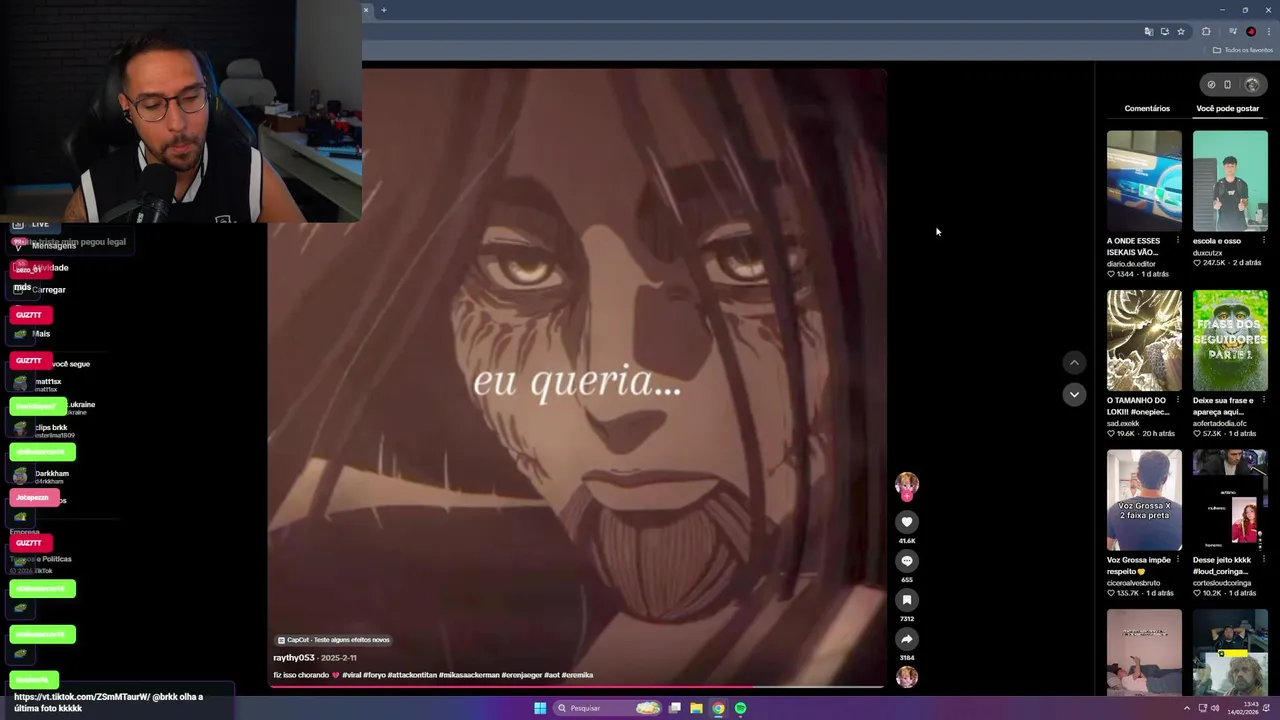Switch to the Comentários tab
This screenshot has height=720, width=1280.
pos(1147,108)
